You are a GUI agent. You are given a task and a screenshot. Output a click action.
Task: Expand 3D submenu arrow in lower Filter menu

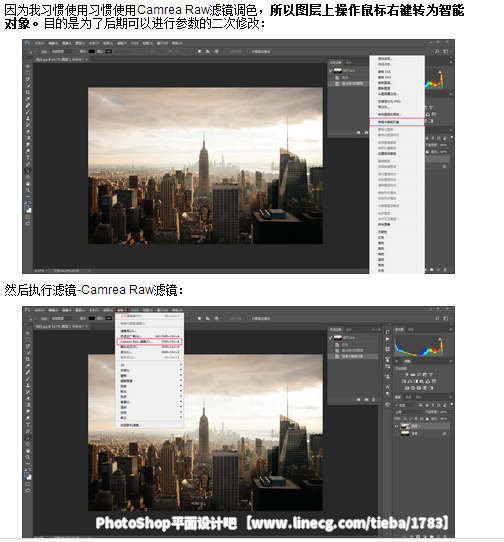click(180, 365)
